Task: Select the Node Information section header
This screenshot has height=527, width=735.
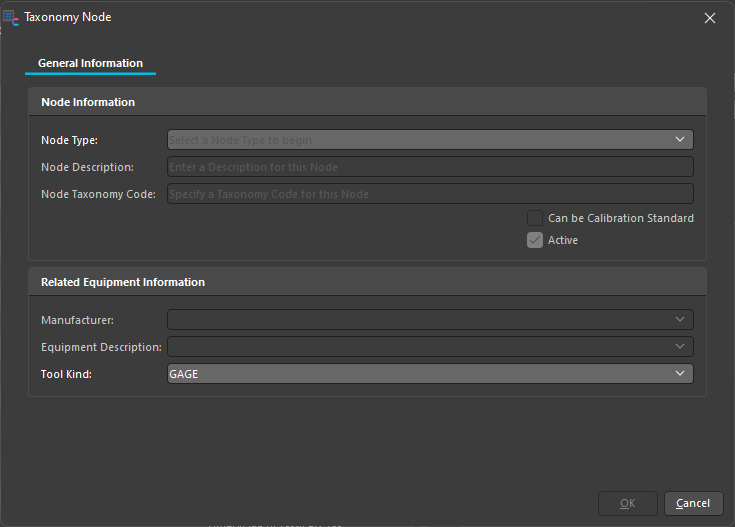Action: 88,102
